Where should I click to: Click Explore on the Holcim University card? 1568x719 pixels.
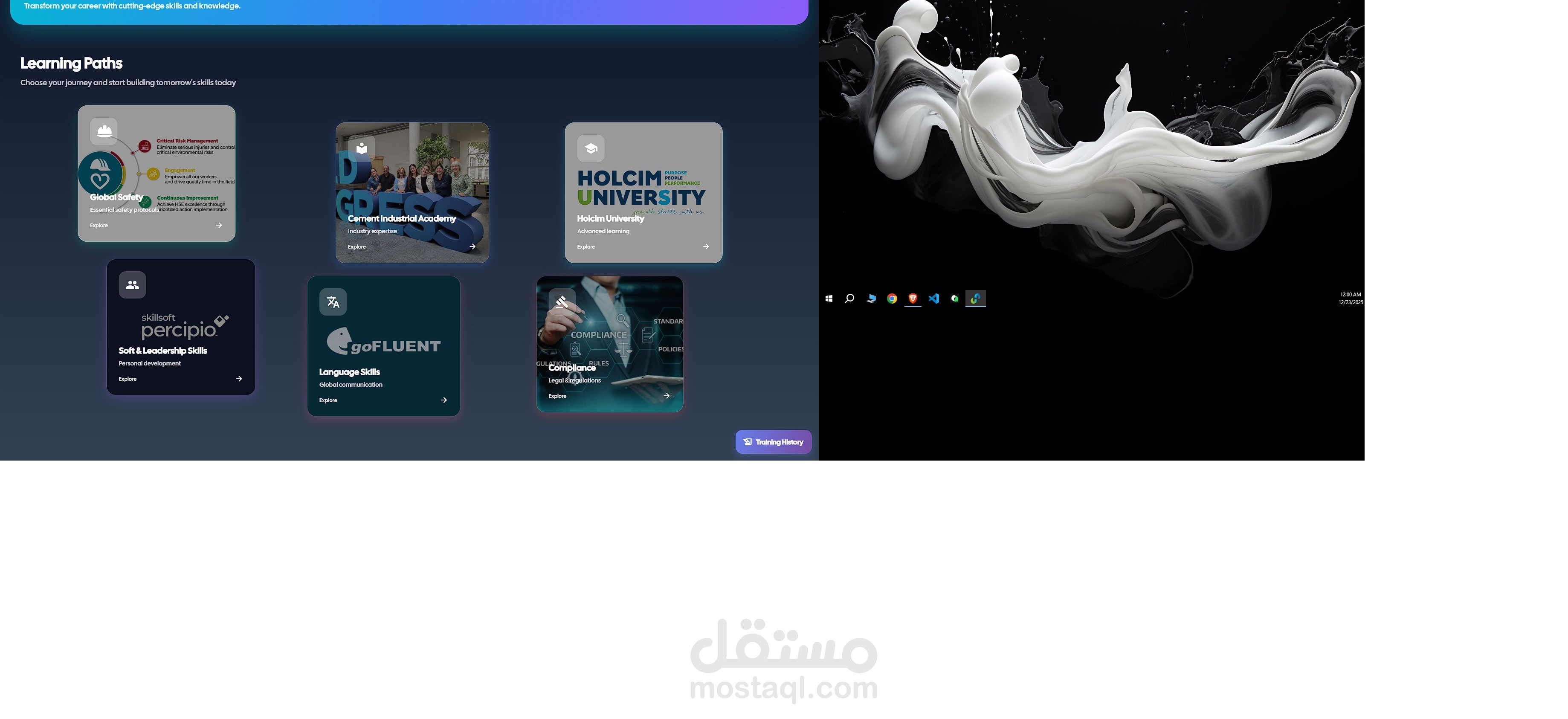pos(585,246)
